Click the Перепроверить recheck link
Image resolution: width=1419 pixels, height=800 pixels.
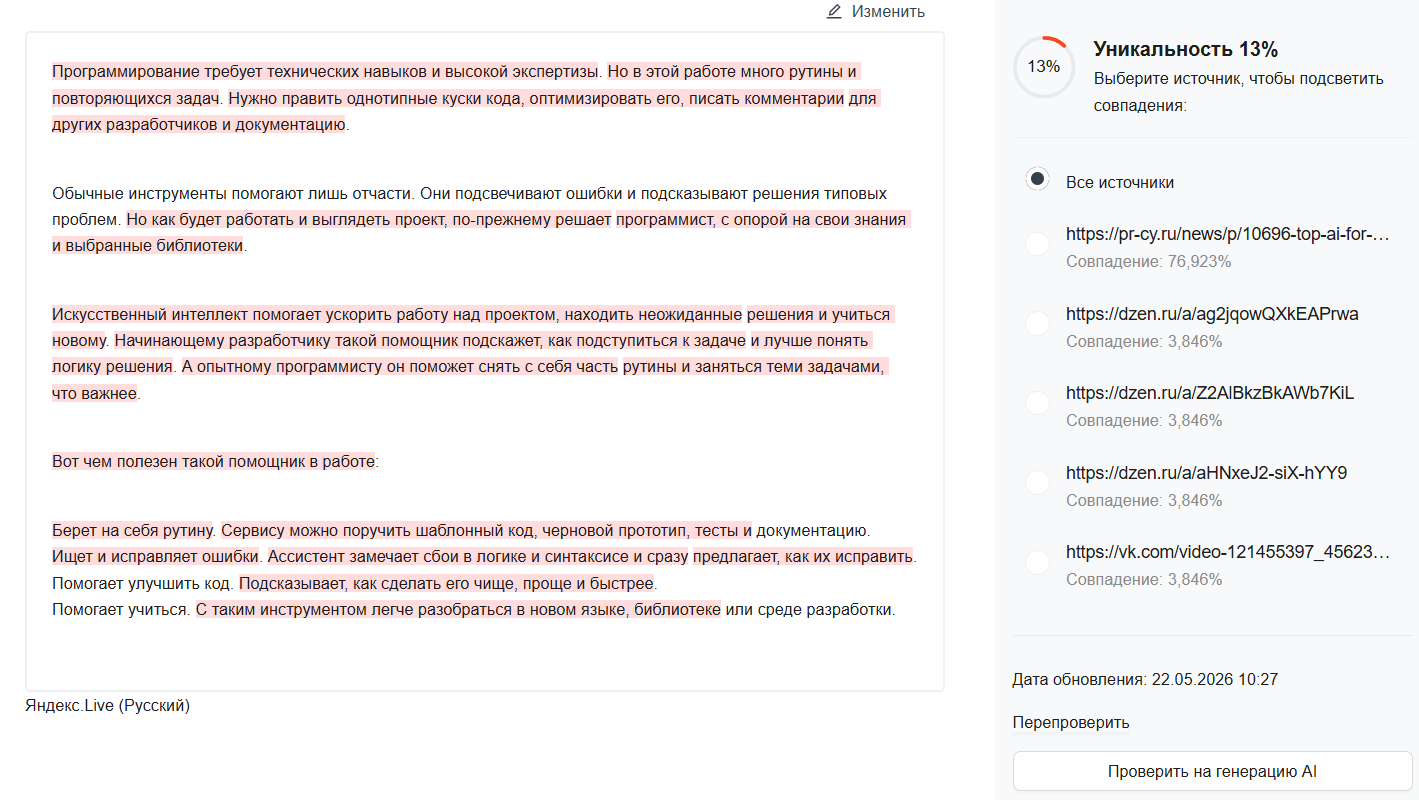pyautogui.click(x=1071, y=723)
